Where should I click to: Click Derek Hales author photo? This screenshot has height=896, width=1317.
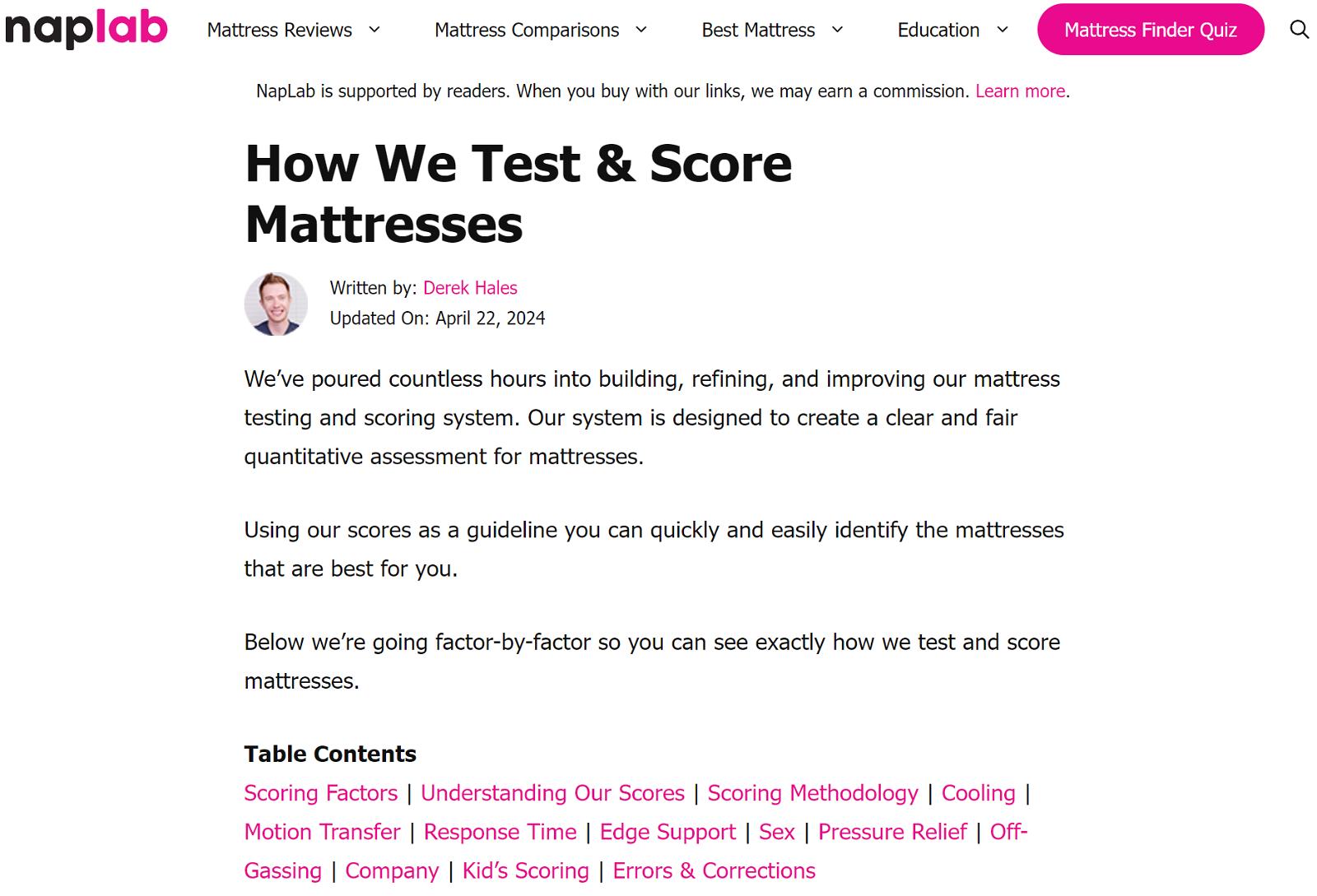click(x=276, y=304)
